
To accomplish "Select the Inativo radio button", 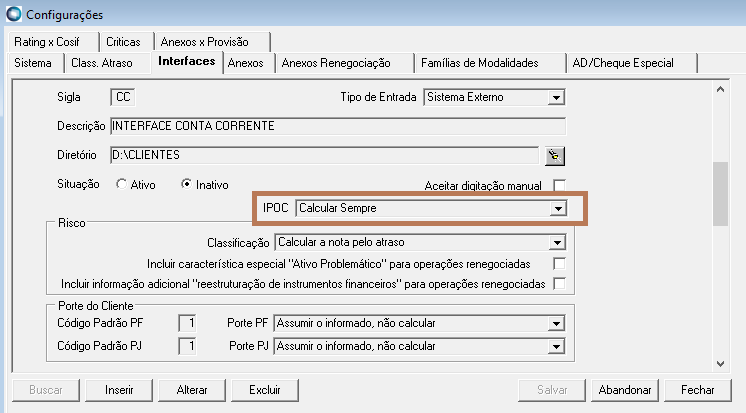I will 186,185.
